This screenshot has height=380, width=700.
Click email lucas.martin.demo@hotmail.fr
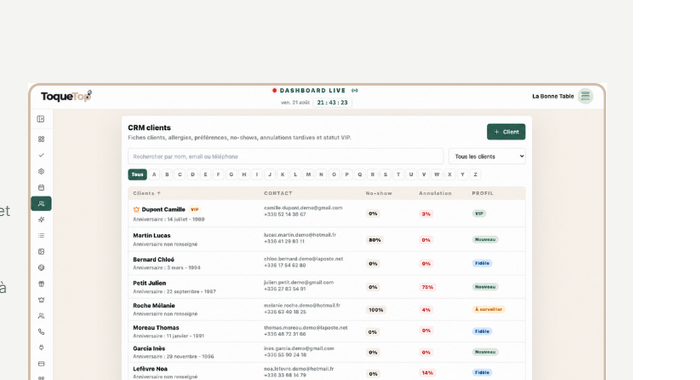(x=300, y=234)
